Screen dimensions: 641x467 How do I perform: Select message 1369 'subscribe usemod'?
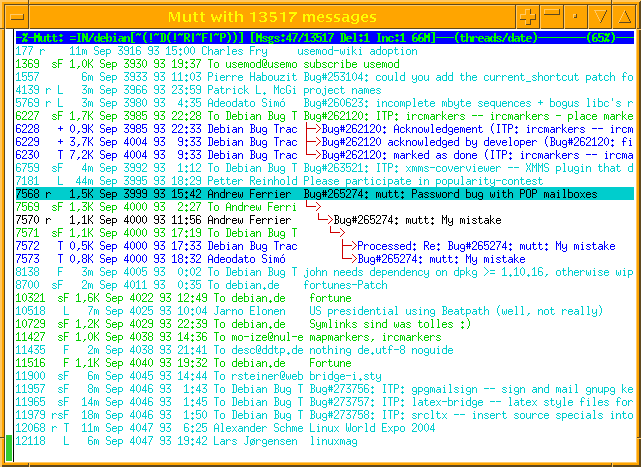pos(325,64)
